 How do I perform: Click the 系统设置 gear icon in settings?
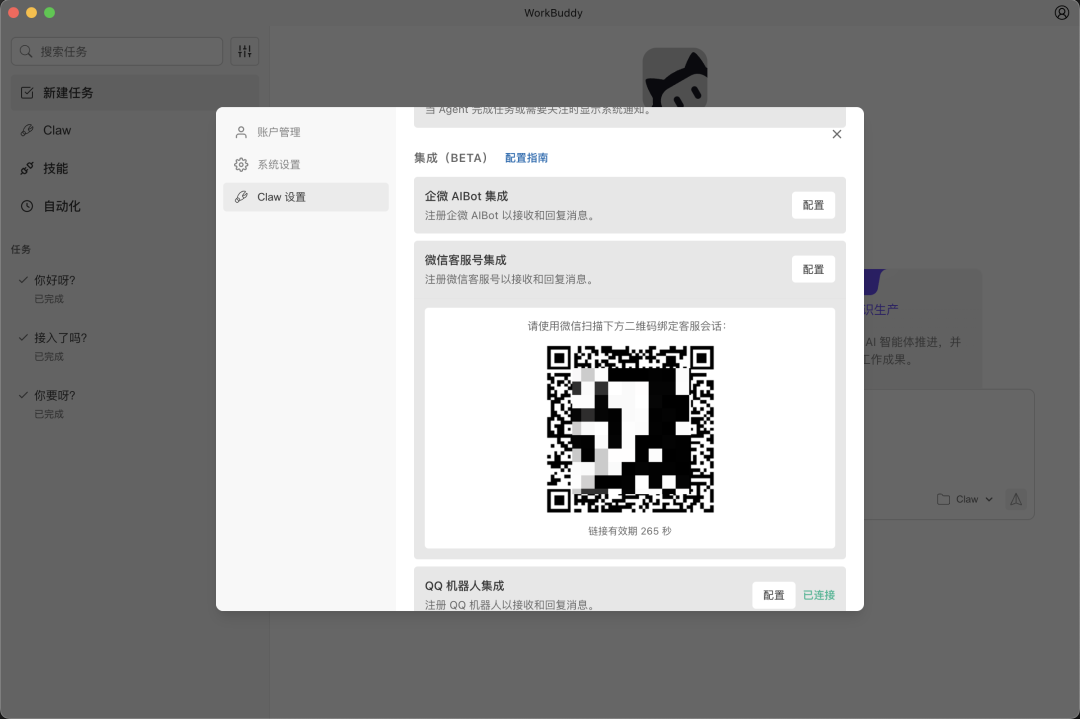(241, 164)
